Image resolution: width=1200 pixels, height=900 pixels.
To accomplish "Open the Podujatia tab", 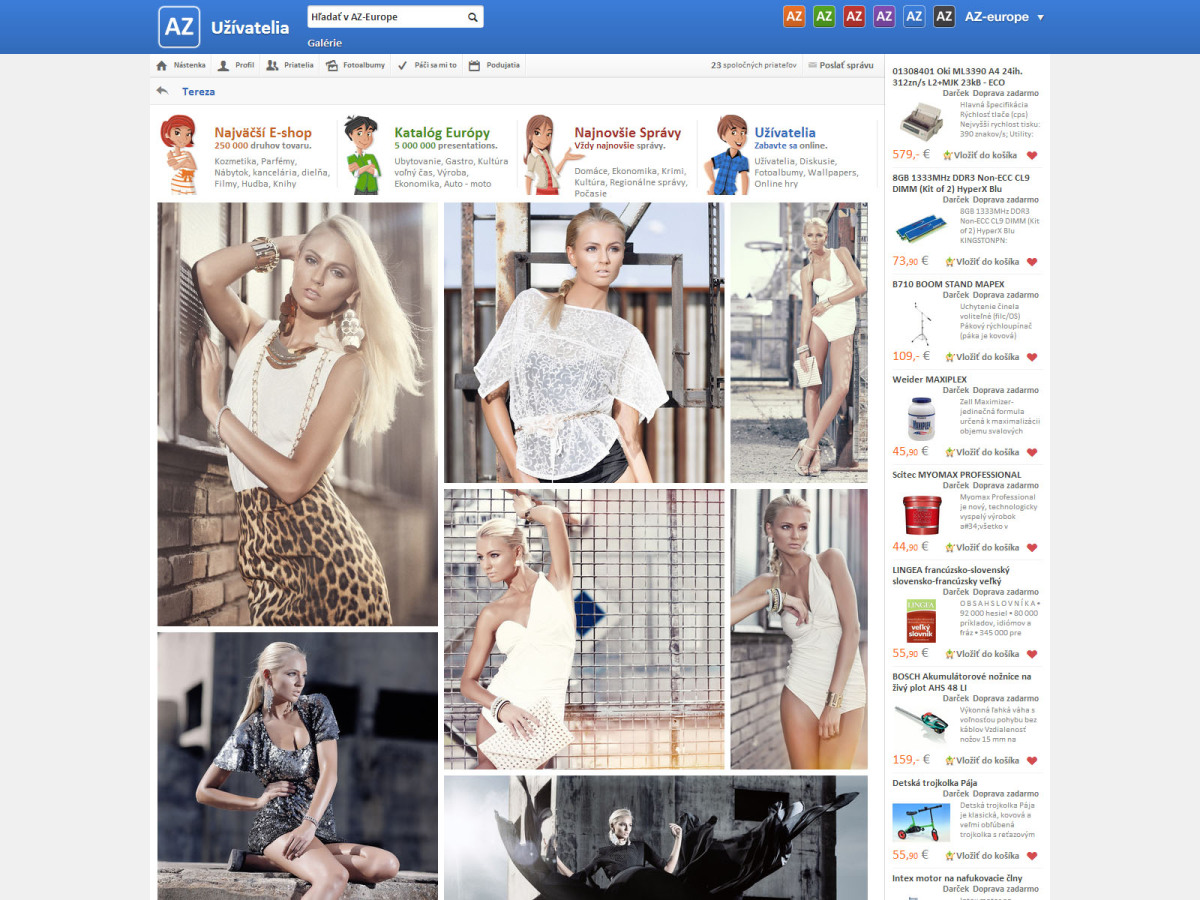I will pos(494,65).
